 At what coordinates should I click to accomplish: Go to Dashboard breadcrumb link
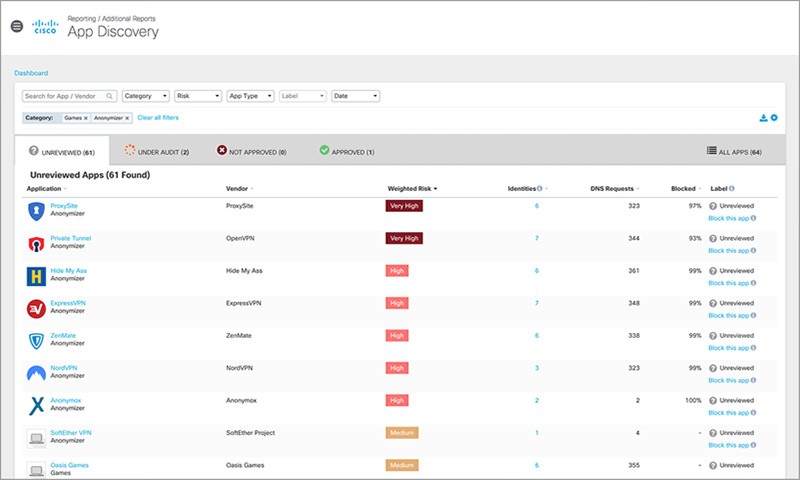click(x=31, y=73)
